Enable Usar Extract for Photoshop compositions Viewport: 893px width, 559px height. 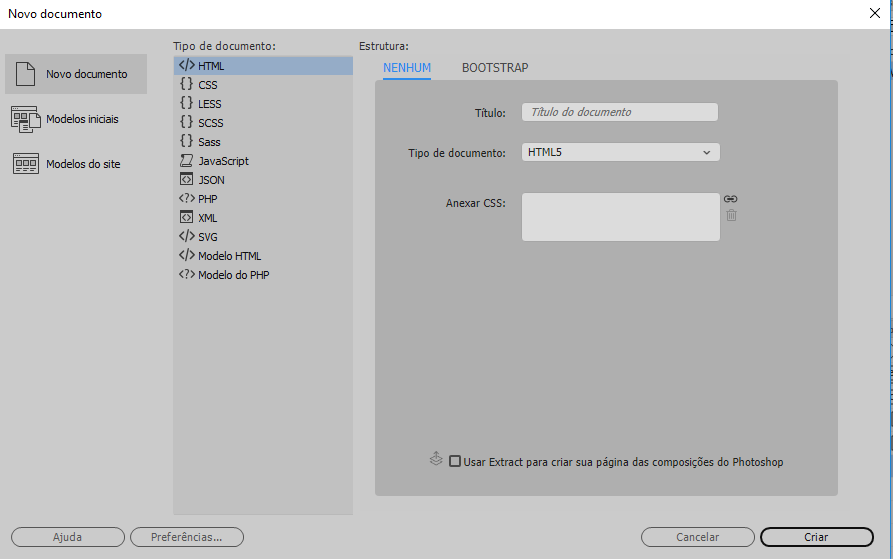[x=454, y=461]
